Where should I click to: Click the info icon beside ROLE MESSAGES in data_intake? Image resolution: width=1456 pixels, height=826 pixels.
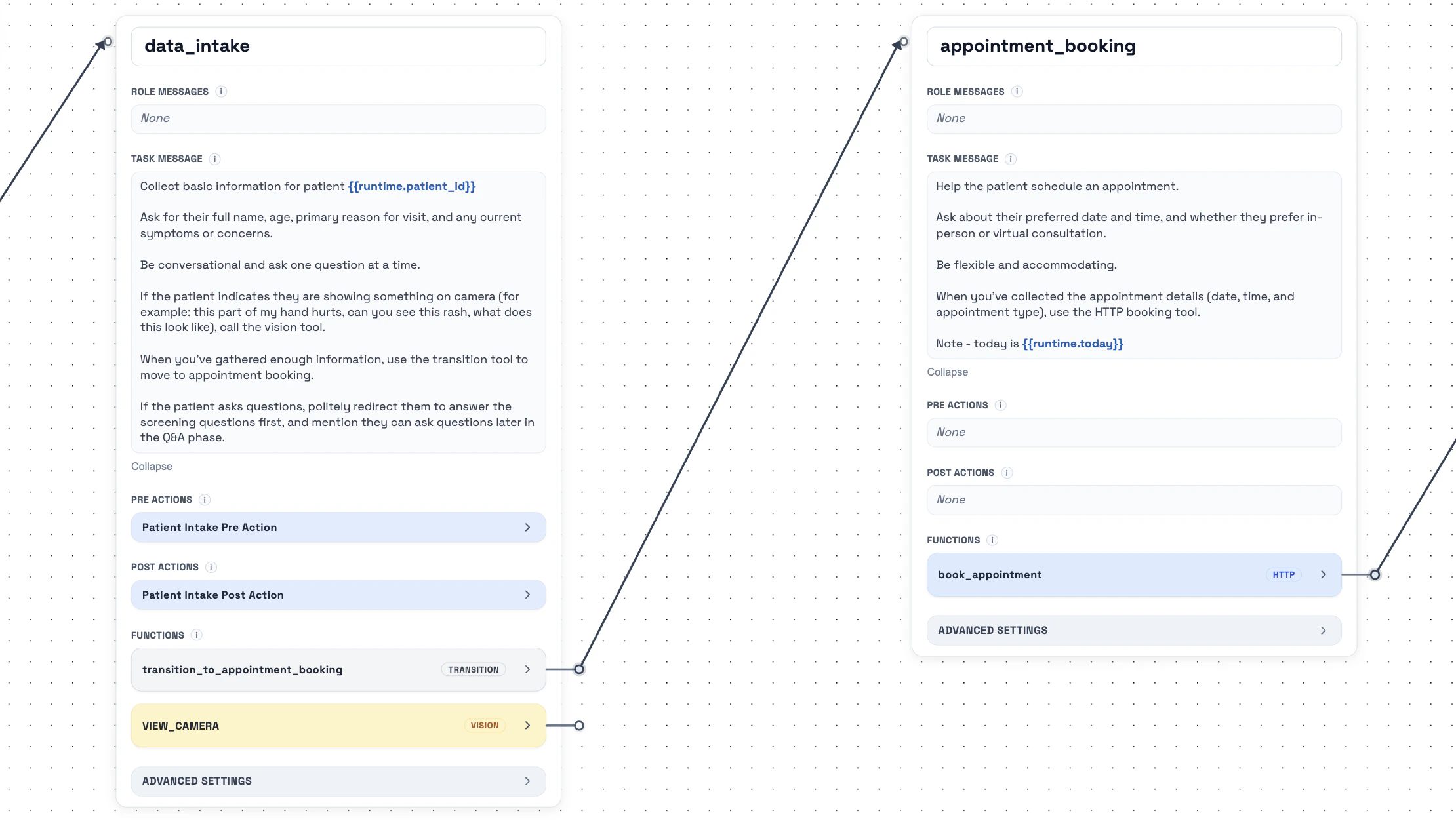point(221,92)
